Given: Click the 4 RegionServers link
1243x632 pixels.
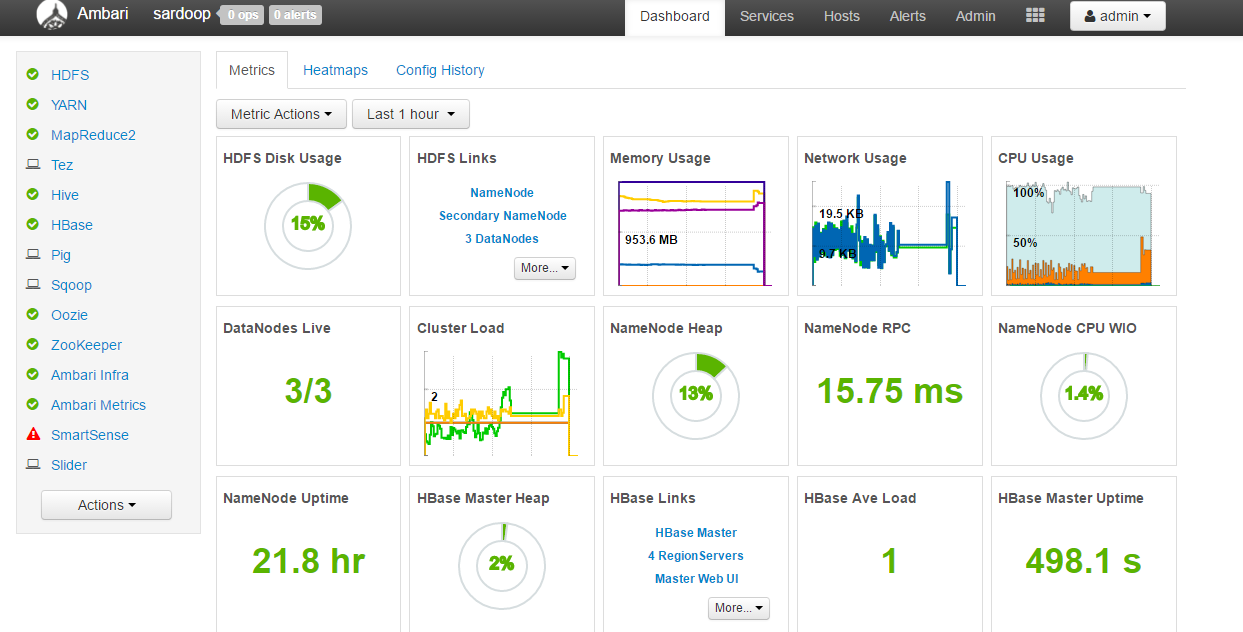Looking at the screenshot, I should (x=695, y=556).
